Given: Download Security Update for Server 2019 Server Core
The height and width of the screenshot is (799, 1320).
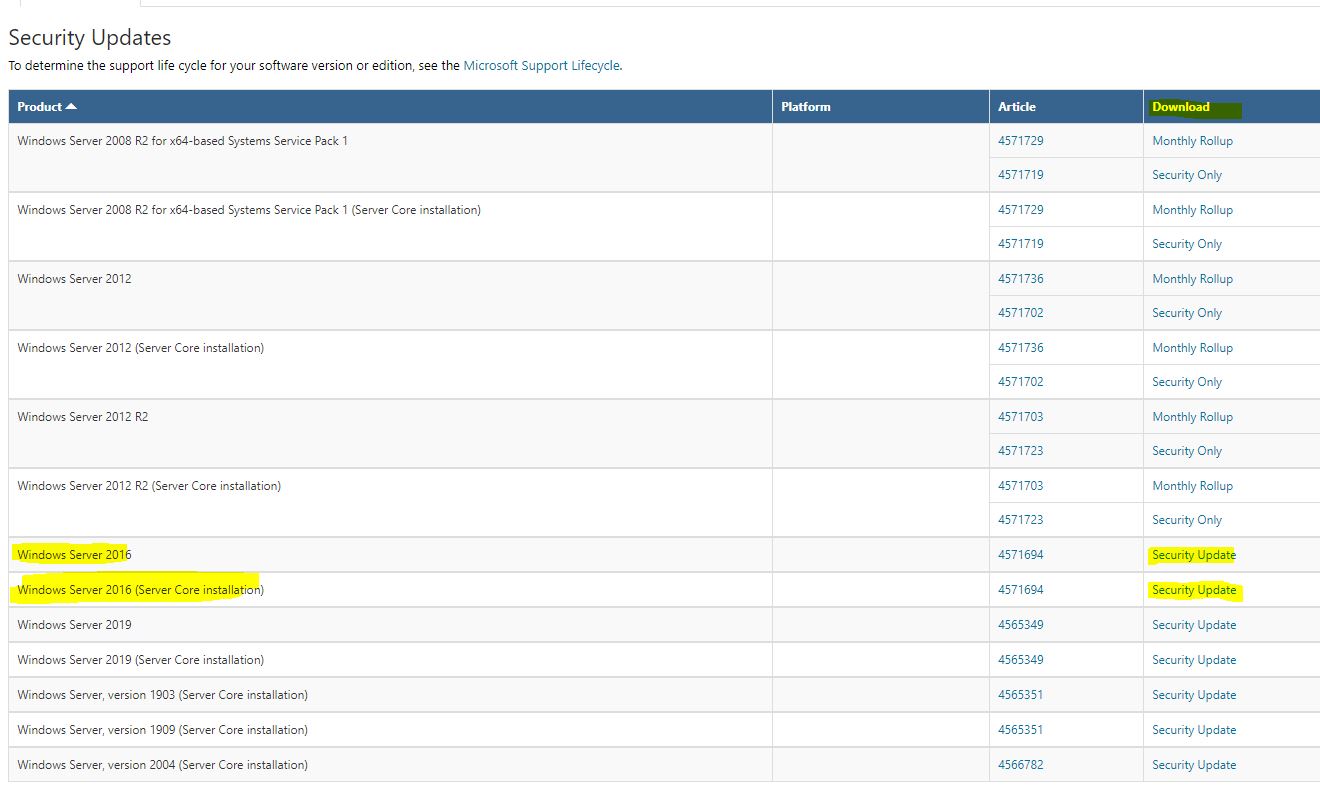Looking at the screenshot, I should point(1194,660).
